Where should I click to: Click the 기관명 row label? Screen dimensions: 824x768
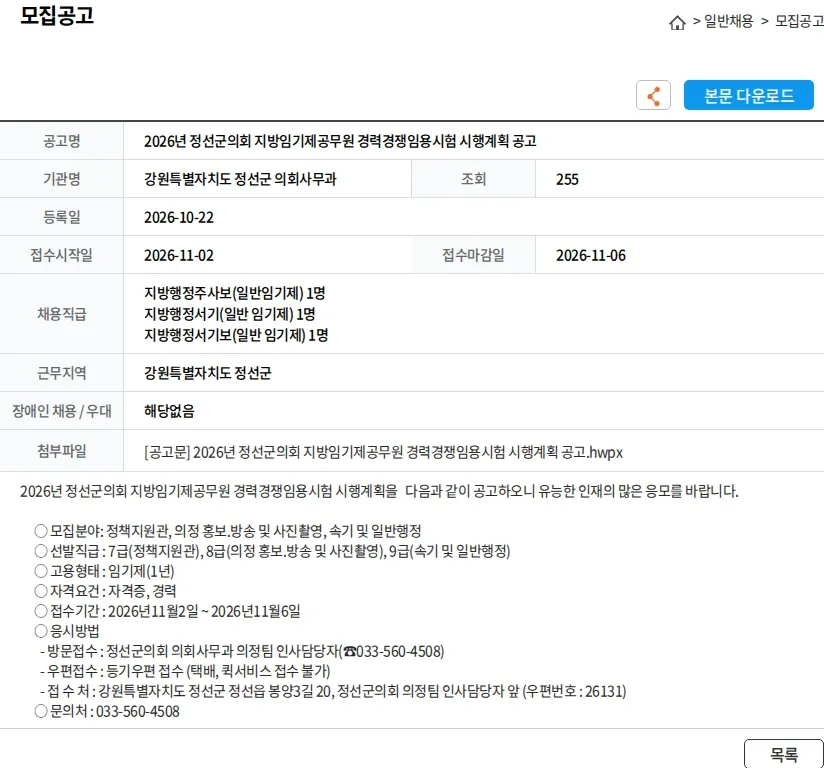[61, 179]
